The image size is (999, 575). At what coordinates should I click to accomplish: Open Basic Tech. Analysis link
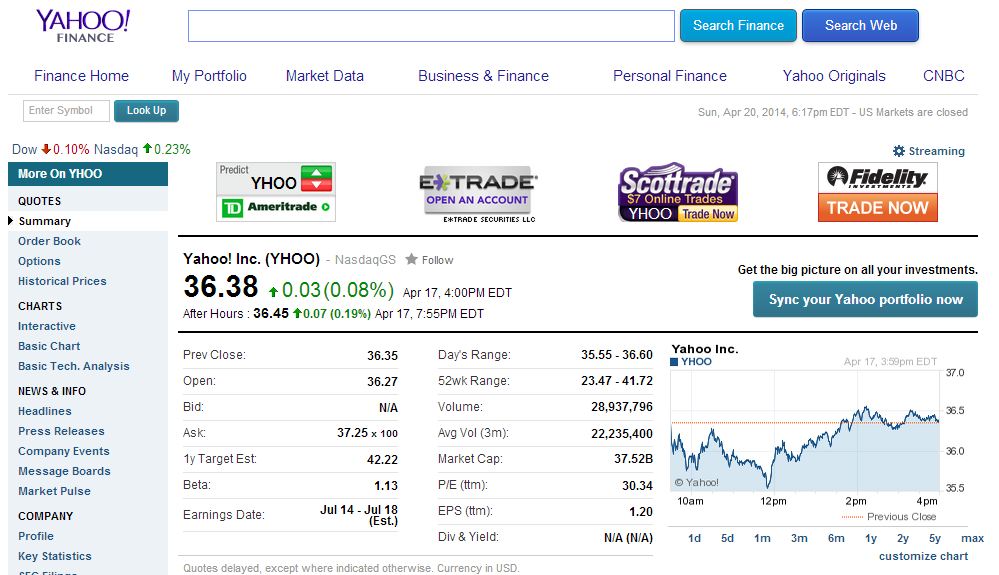pyautogui.click(x=73, y=366)
